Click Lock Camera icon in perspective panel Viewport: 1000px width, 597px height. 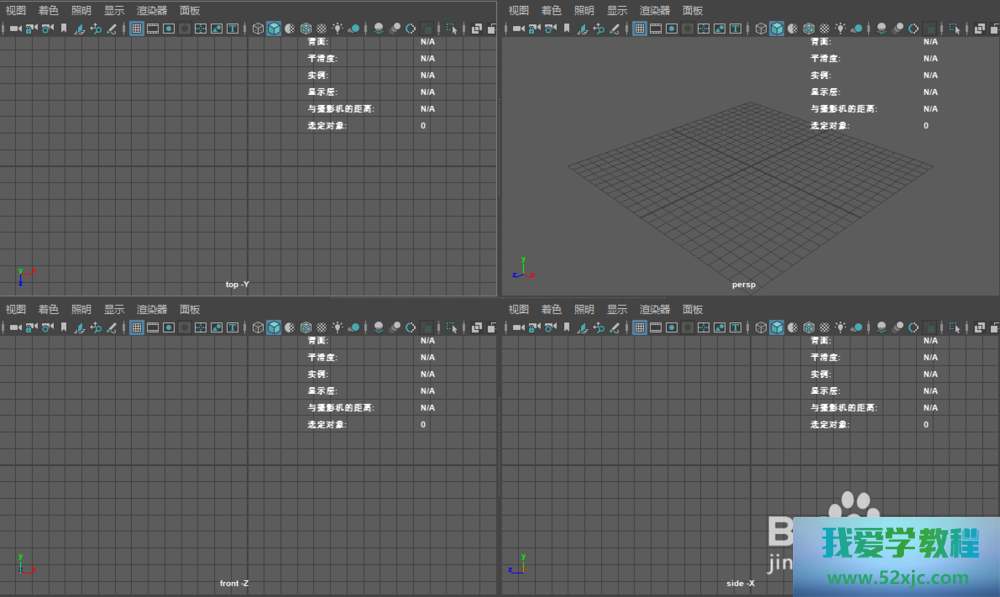[x=534, y=28]
